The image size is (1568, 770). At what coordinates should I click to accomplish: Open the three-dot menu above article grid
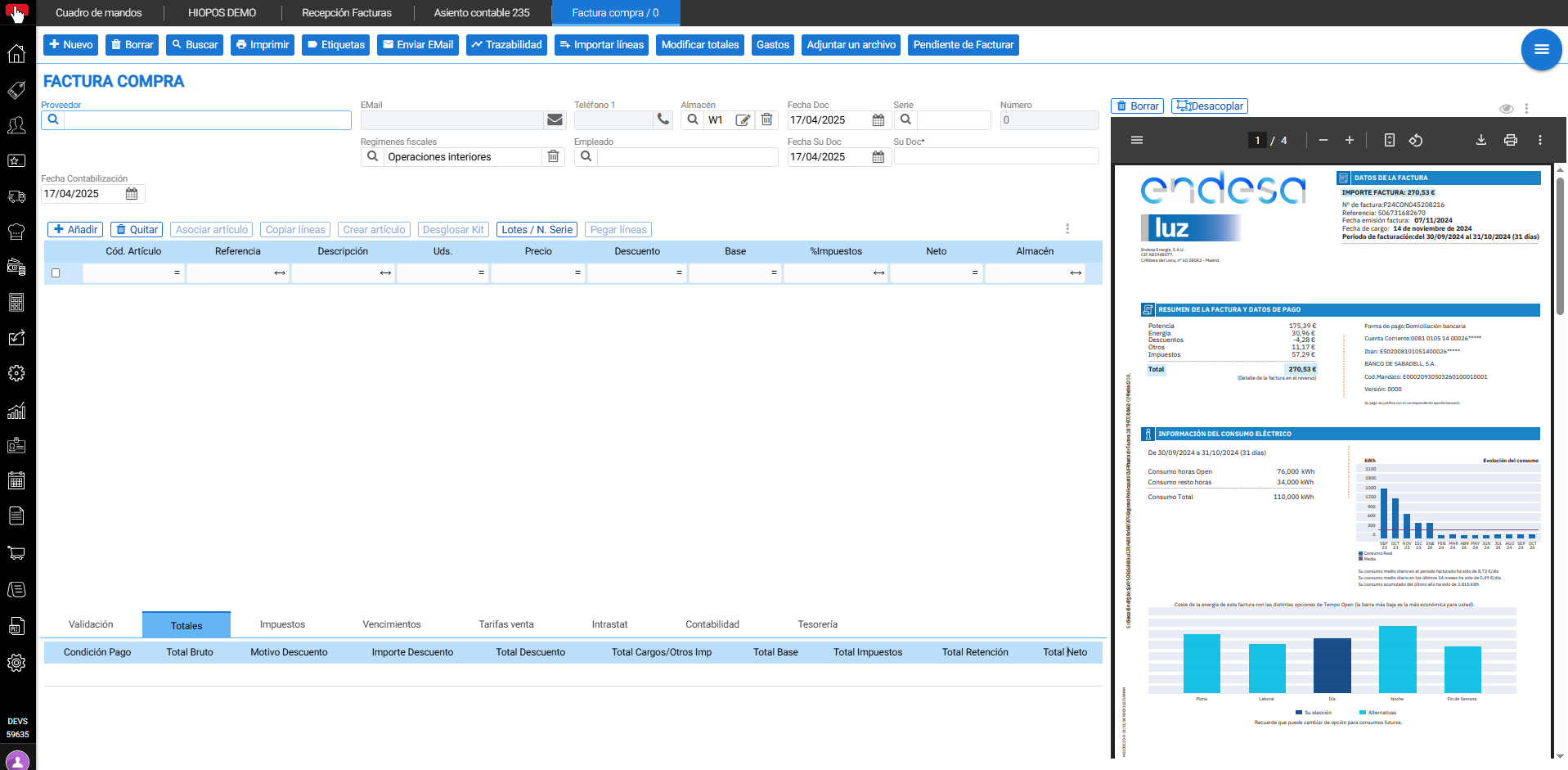point(1067,229)
